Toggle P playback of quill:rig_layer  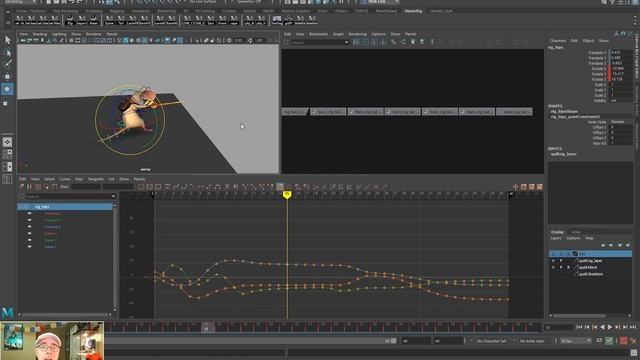[x=561, y=260]
